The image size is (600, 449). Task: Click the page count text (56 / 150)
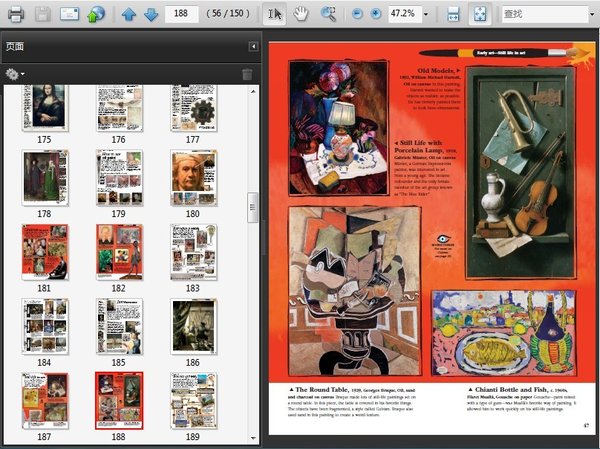click(228, 14)
